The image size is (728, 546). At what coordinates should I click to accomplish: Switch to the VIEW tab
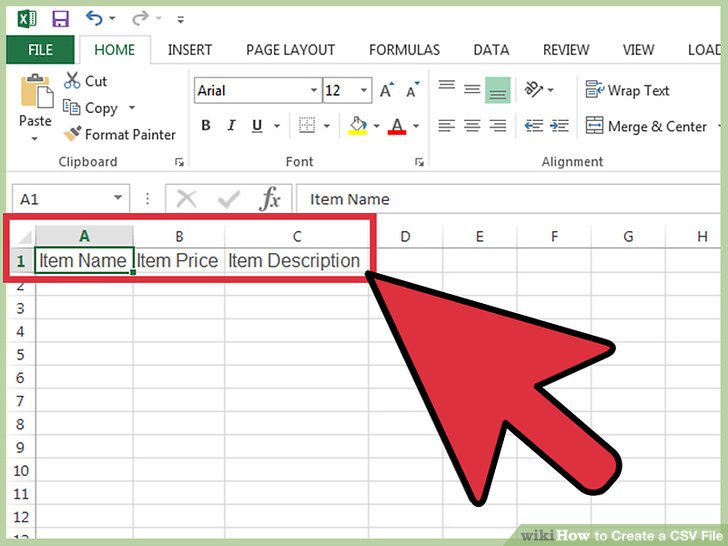638,50
